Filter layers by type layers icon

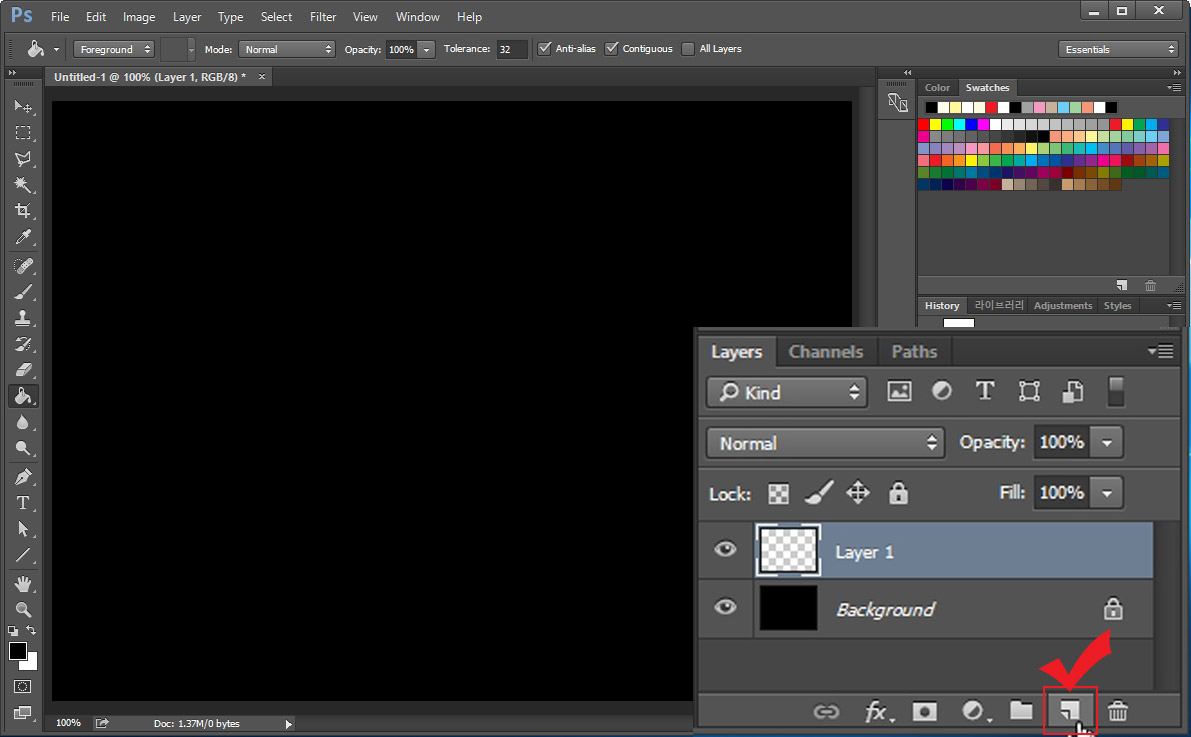(984, 391)
